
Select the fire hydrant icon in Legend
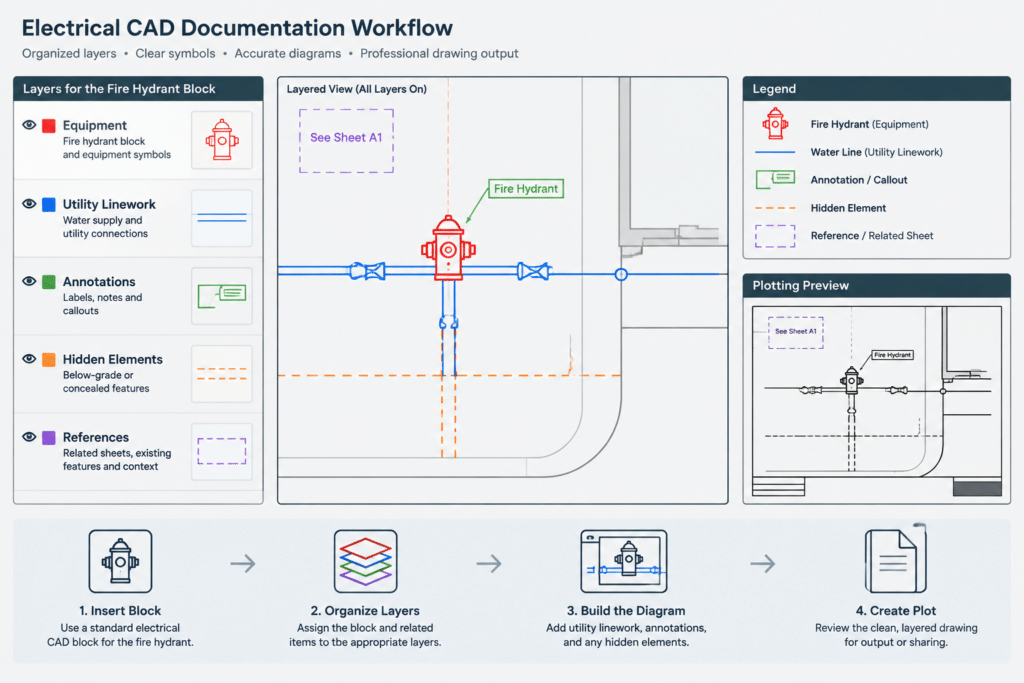click(x=775, y=123)
